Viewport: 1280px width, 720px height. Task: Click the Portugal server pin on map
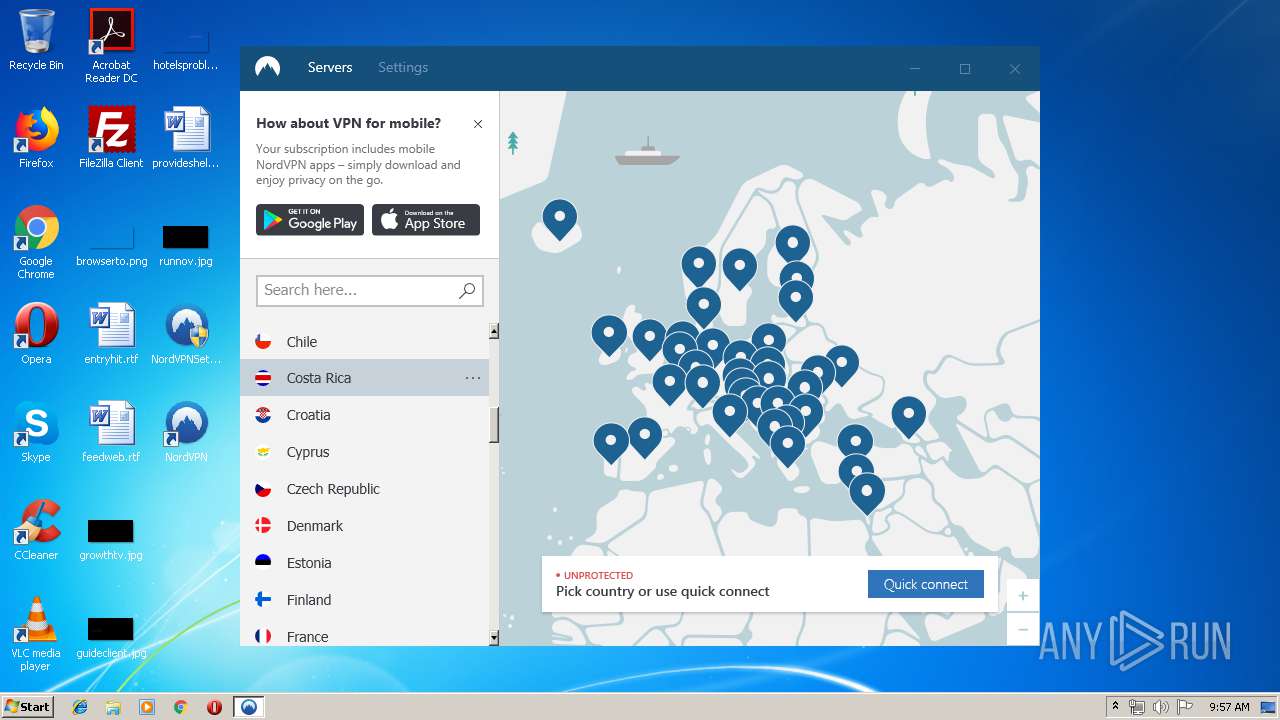click(x=611, y=442)
